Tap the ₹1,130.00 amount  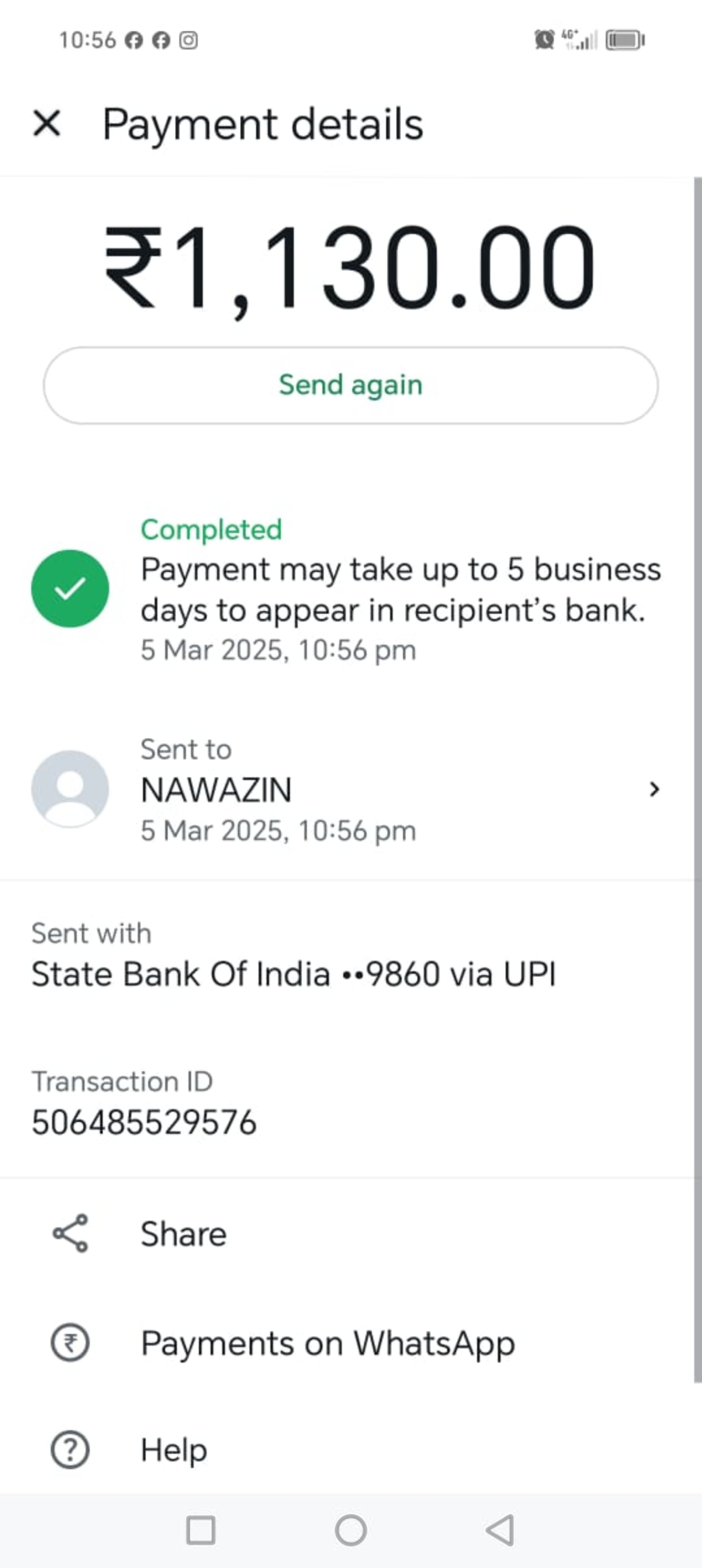[350, 267]
